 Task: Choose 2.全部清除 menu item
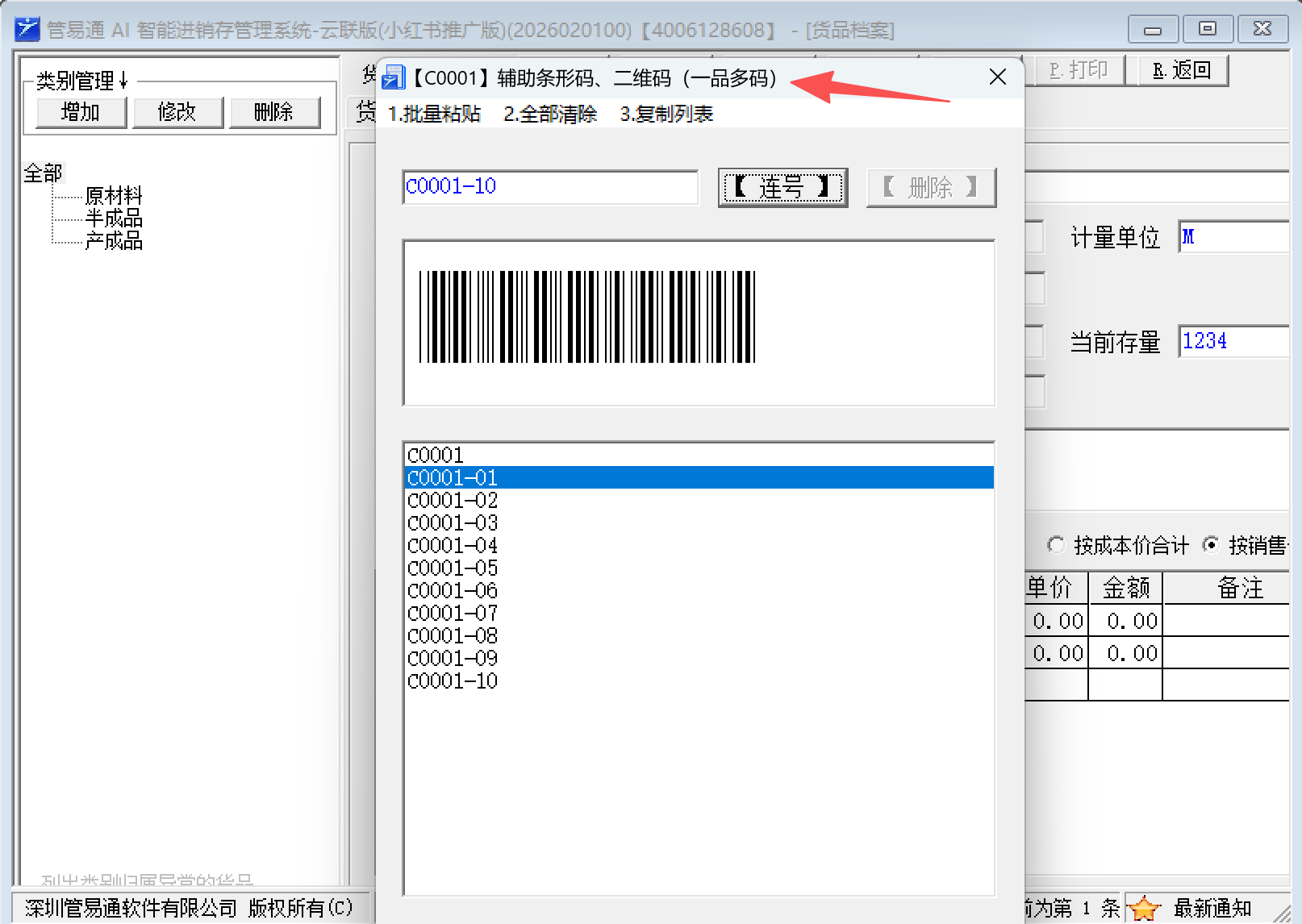coord(550,114)
